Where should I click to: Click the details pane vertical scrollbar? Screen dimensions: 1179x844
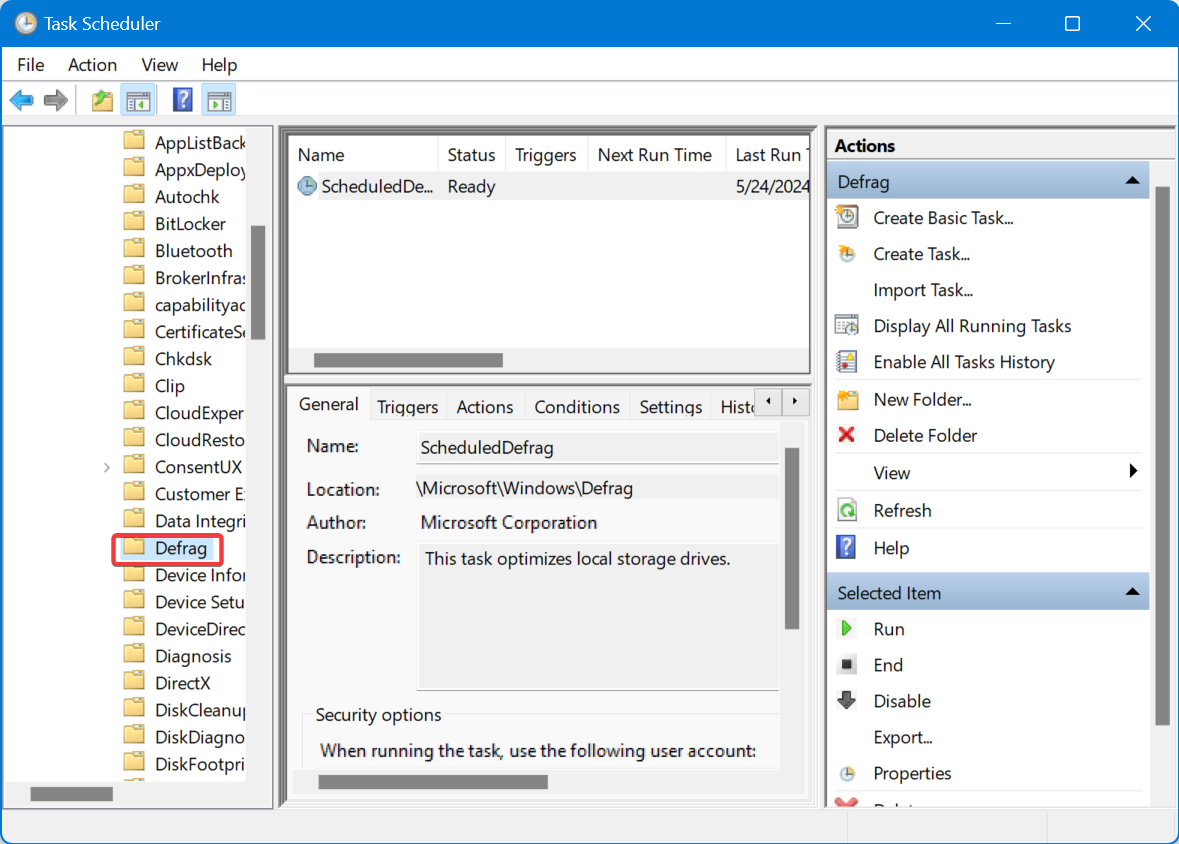click(792, 538)
